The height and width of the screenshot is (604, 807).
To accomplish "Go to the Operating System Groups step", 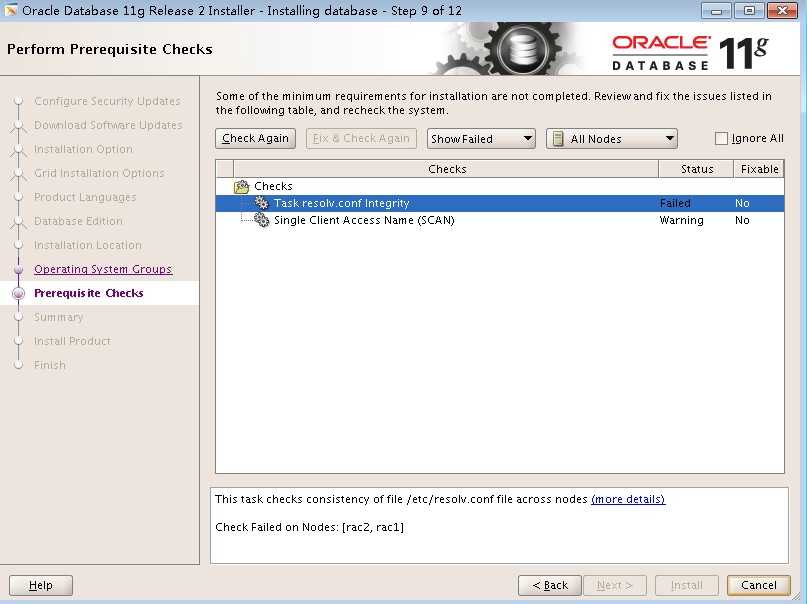I will tap(103, 269).
